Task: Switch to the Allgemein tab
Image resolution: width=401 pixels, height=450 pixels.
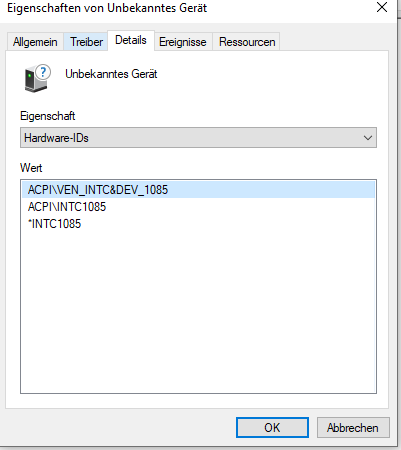Action: [x=35, y=42]
